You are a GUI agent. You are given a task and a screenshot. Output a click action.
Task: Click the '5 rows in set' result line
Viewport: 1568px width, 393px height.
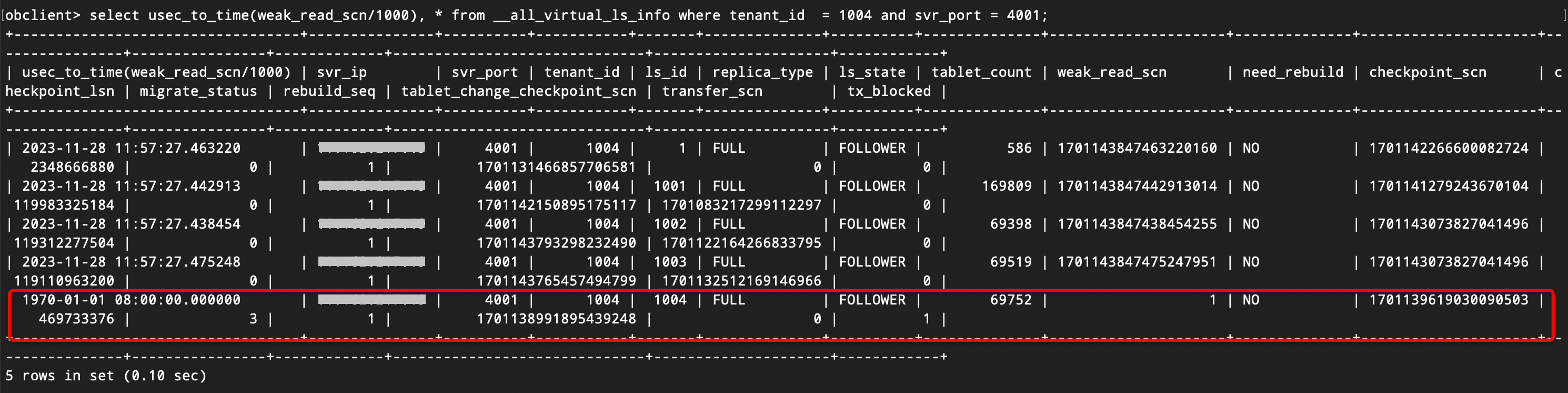point(106,376)
